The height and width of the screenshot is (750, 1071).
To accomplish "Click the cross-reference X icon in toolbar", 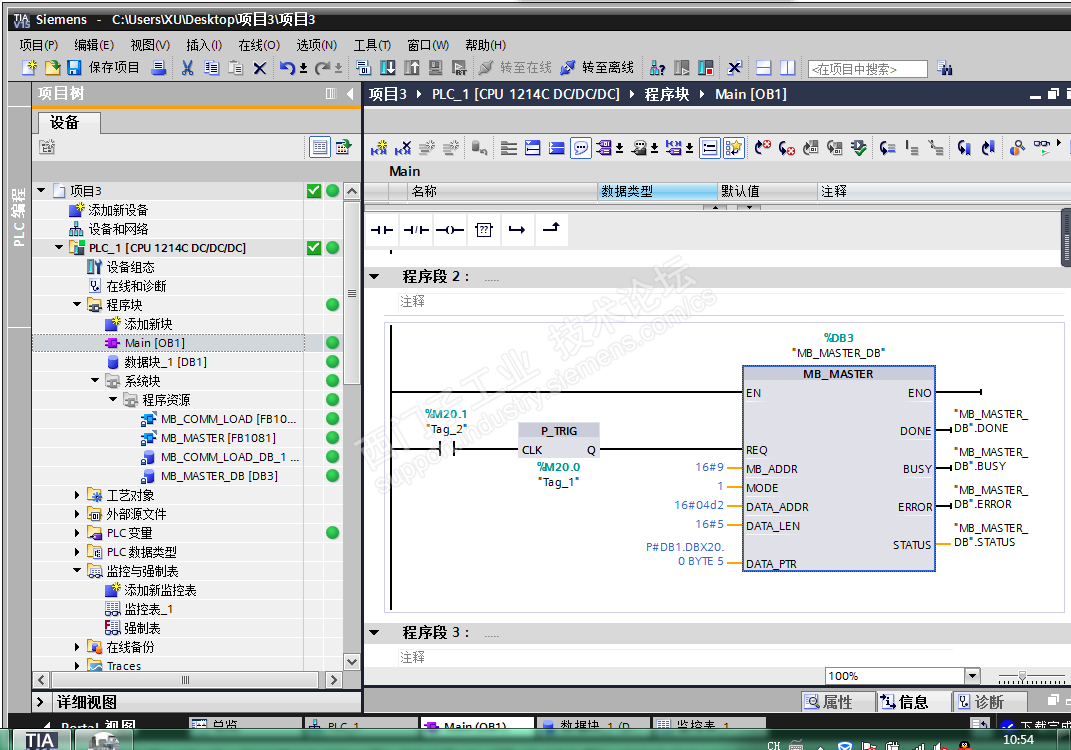I will pyautogui.click(x=734, y=68).
